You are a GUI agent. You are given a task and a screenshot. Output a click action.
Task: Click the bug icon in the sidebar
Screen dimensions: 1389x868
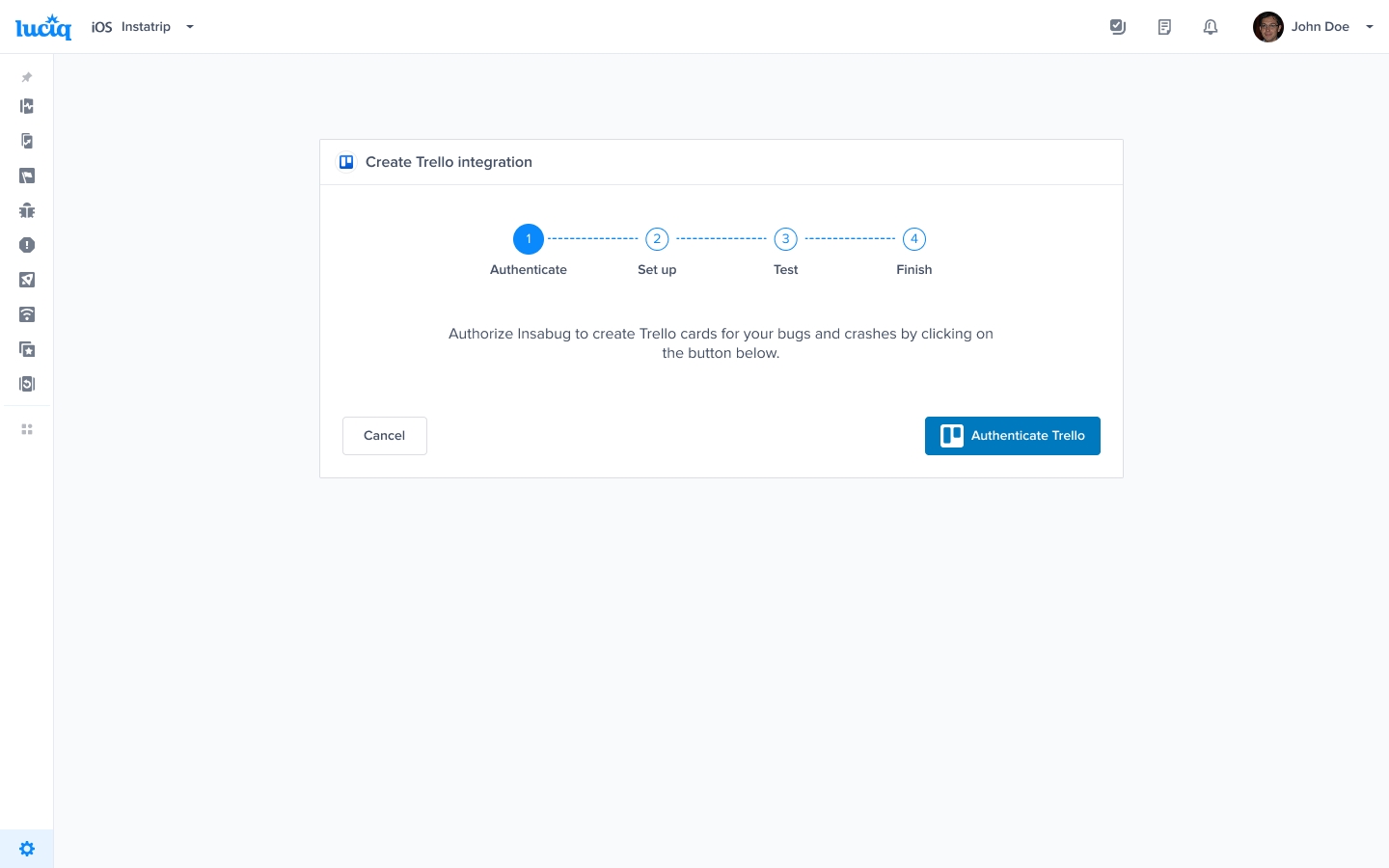(x=27, y=210)
